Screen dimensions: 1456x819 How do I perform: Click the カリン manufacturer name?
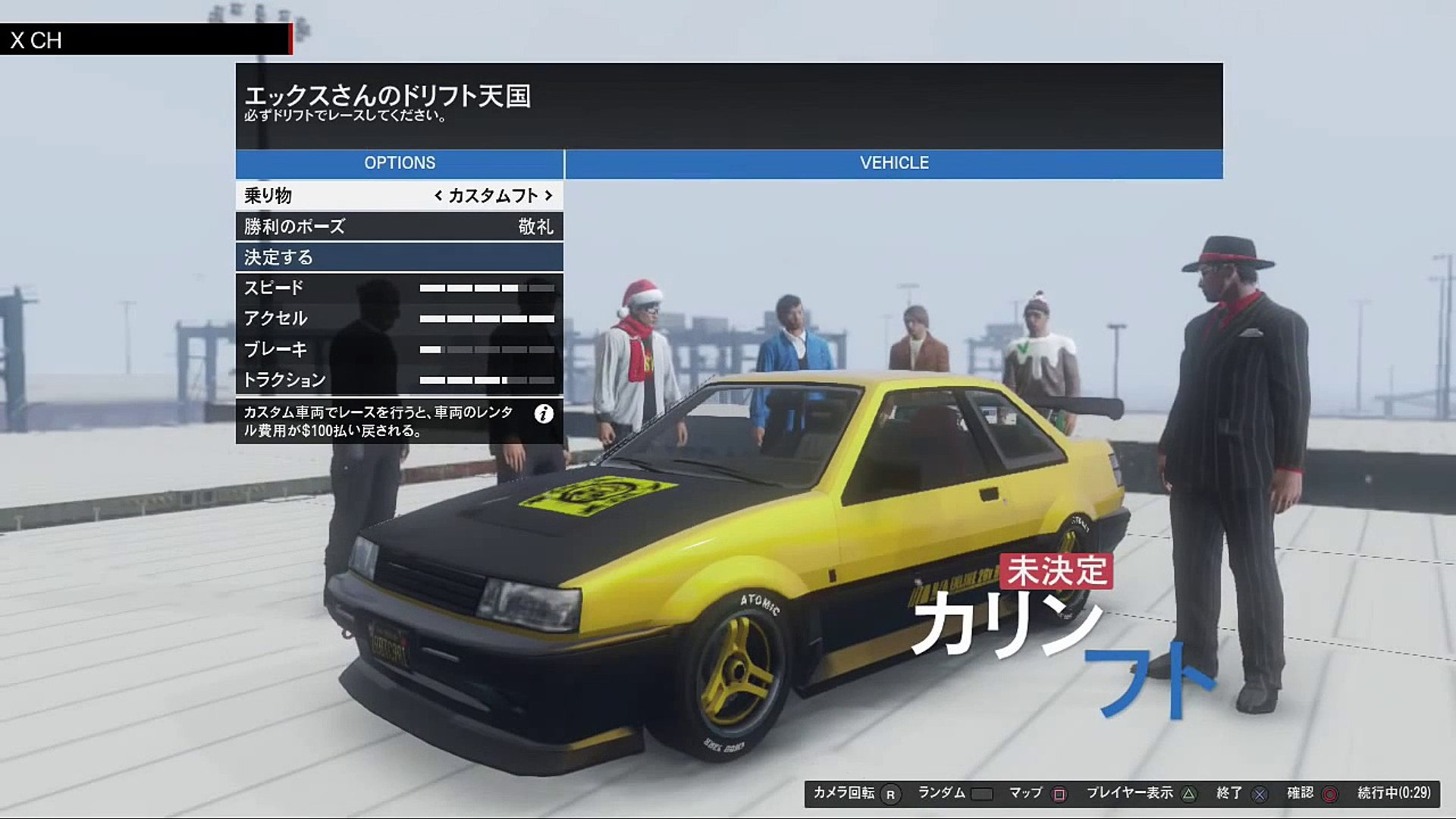pos(1007,624)
